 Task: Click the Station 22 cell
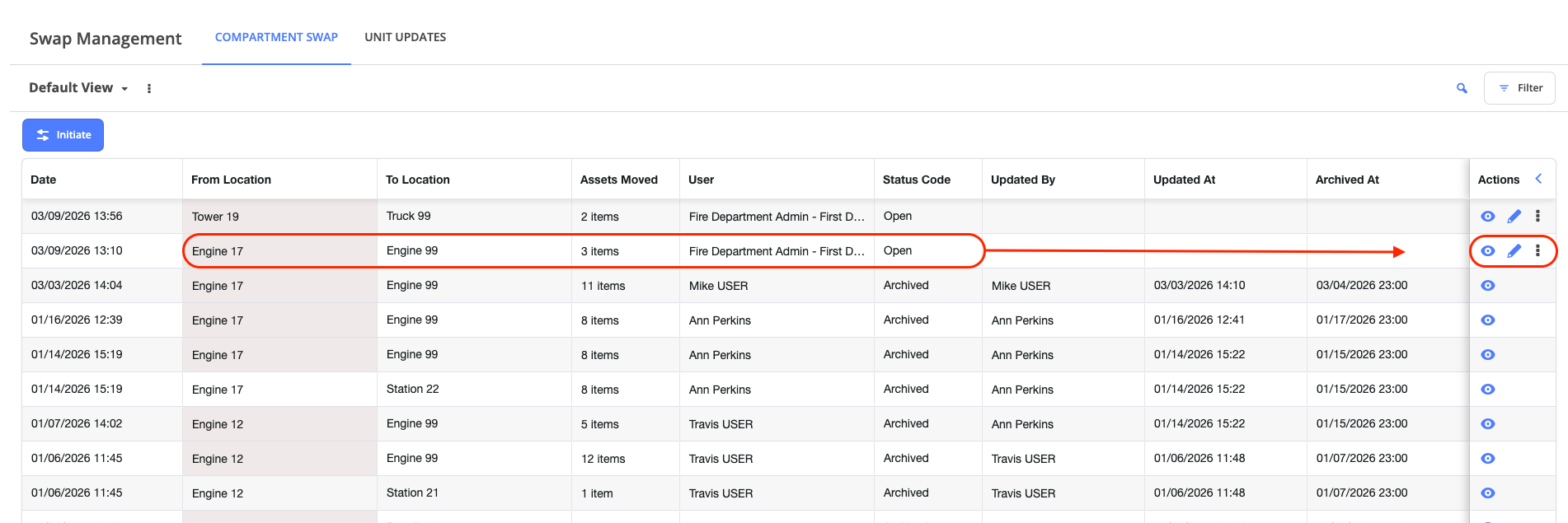click(x=474, y=390)
